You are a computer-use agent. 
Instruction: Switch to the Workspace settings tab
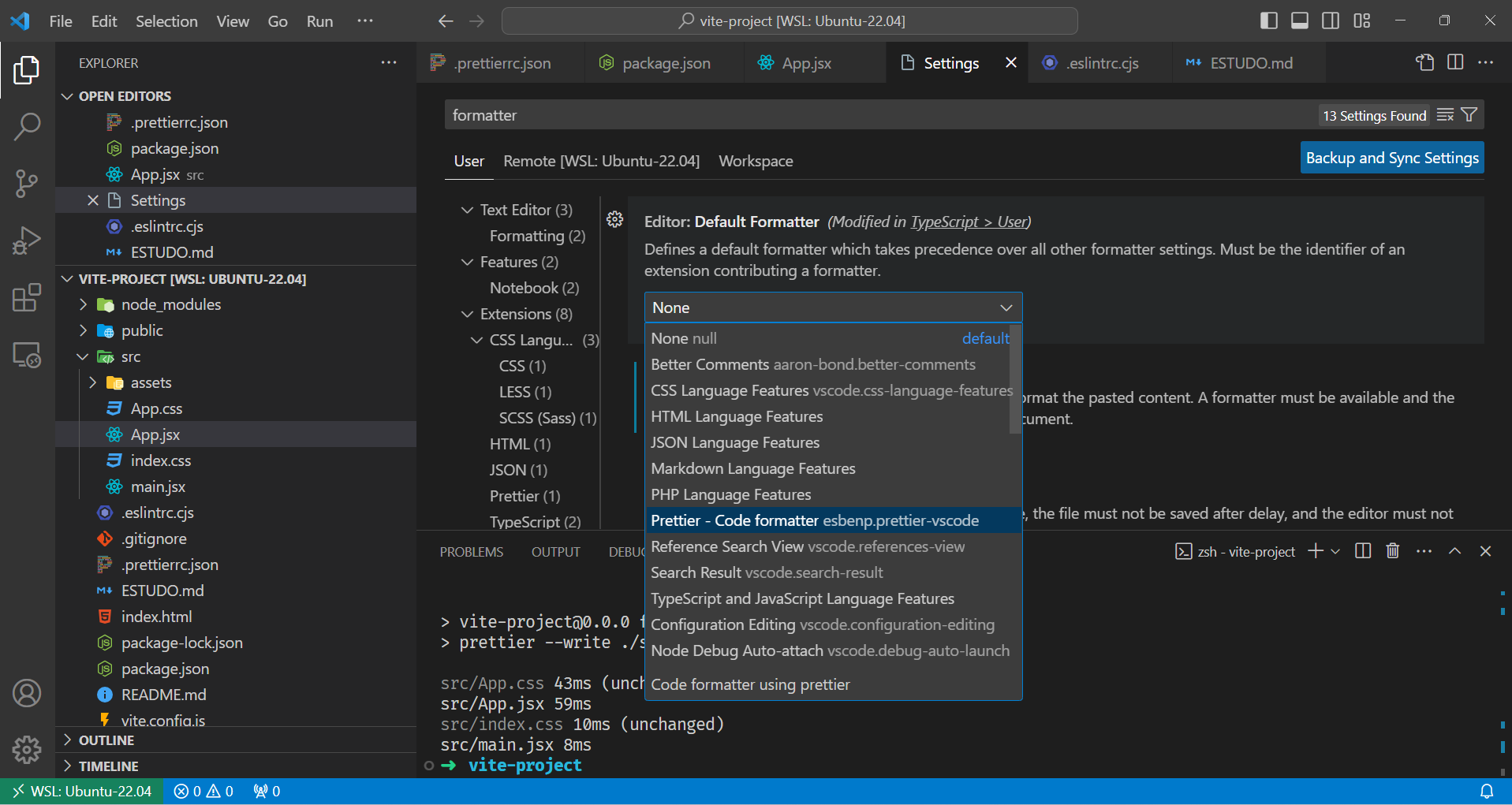coord(756,161)
